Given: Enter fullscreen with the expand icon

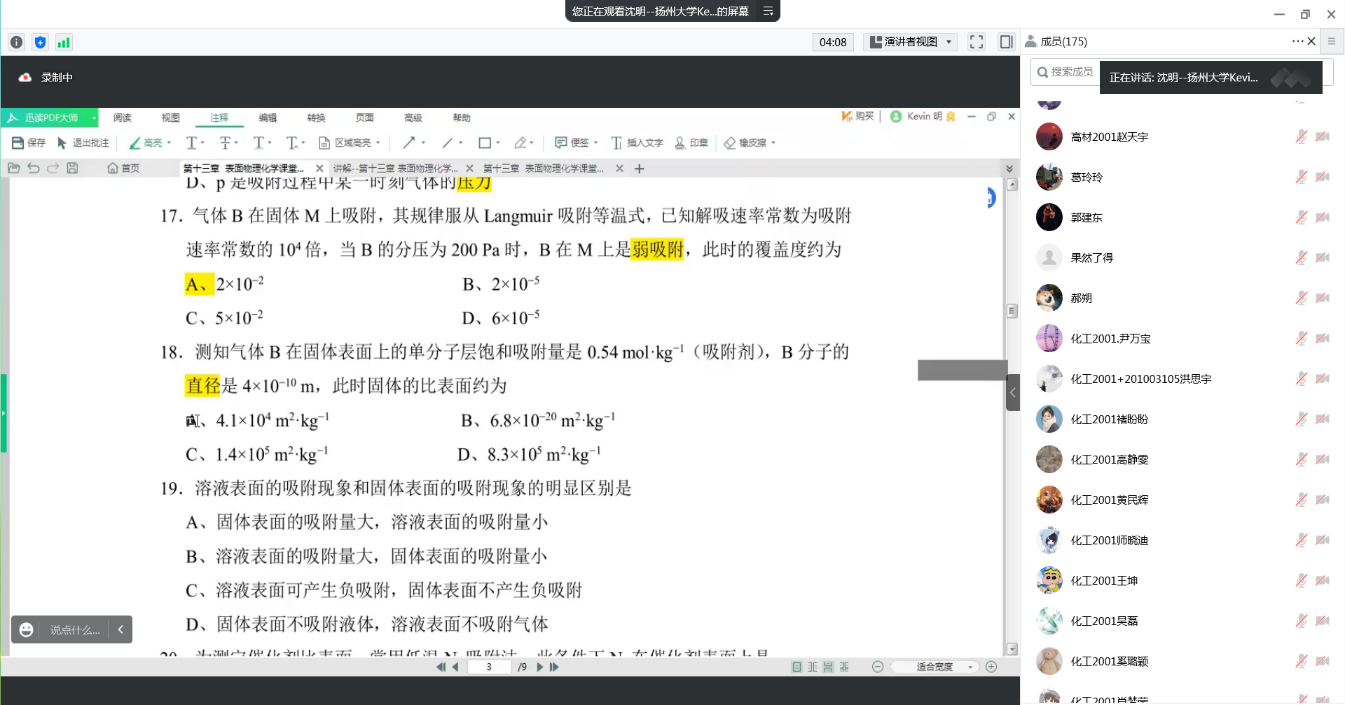Looking at the screenshot, I should pos(977,42).
